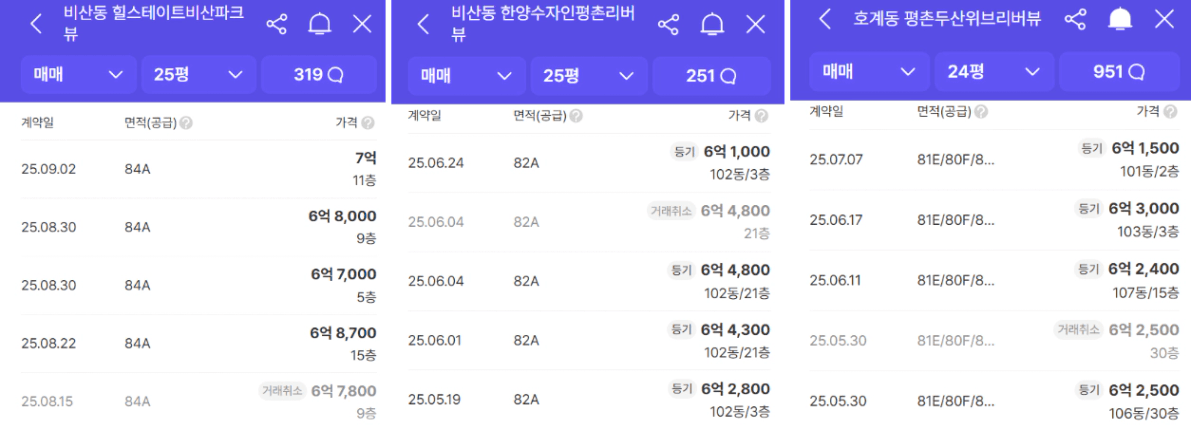Open price help icon in middle panel
Image resolution: width=1191 pixels, height=430 pixels.
(762, 116)
